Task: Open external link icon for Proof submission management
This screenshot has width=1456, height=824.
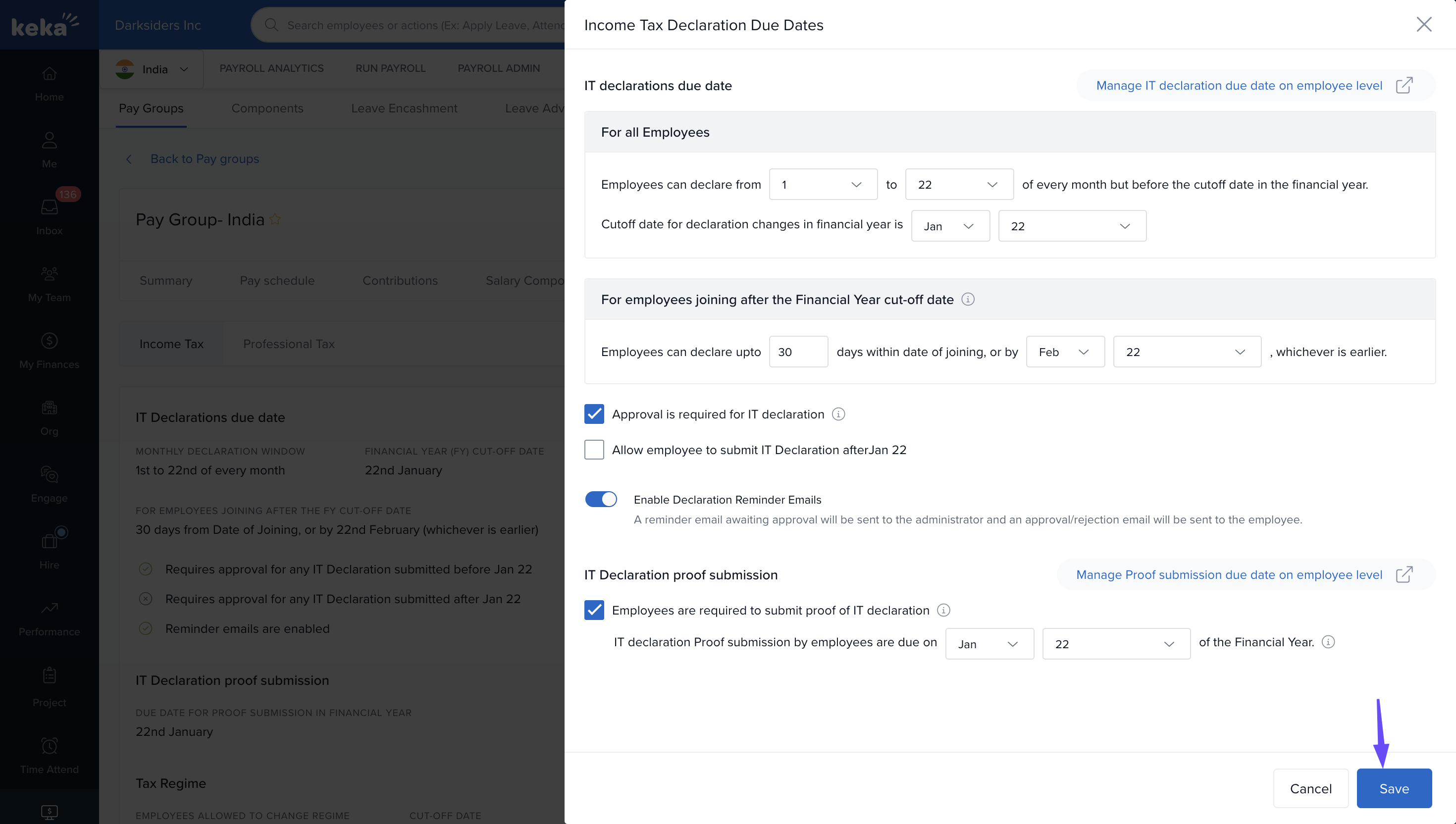Action: (x=1404, y=574)
